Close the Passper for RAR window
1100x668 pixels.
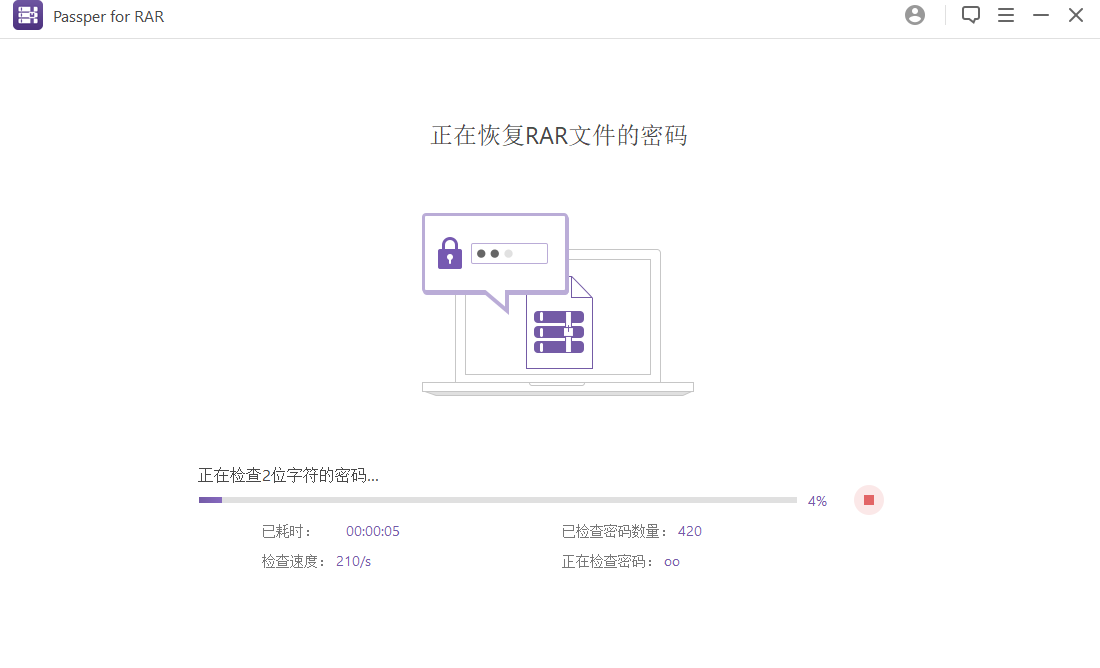click(1076, 15)
